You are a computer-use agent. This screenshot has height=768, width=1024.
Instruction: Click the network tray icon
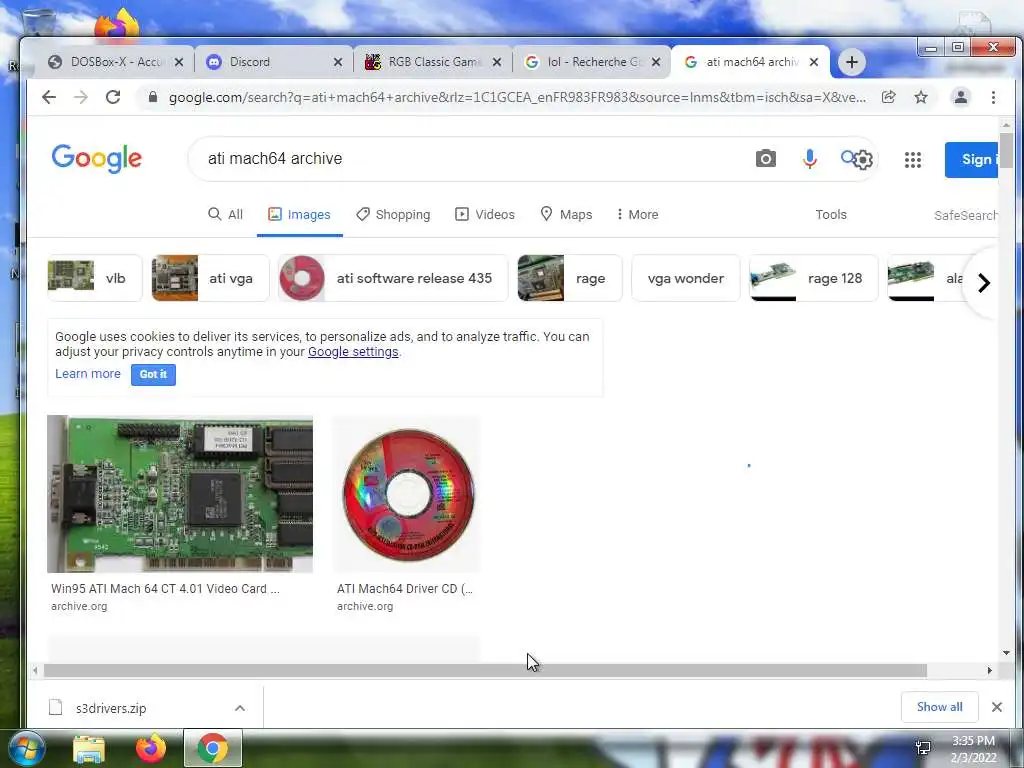coord(923,748)
